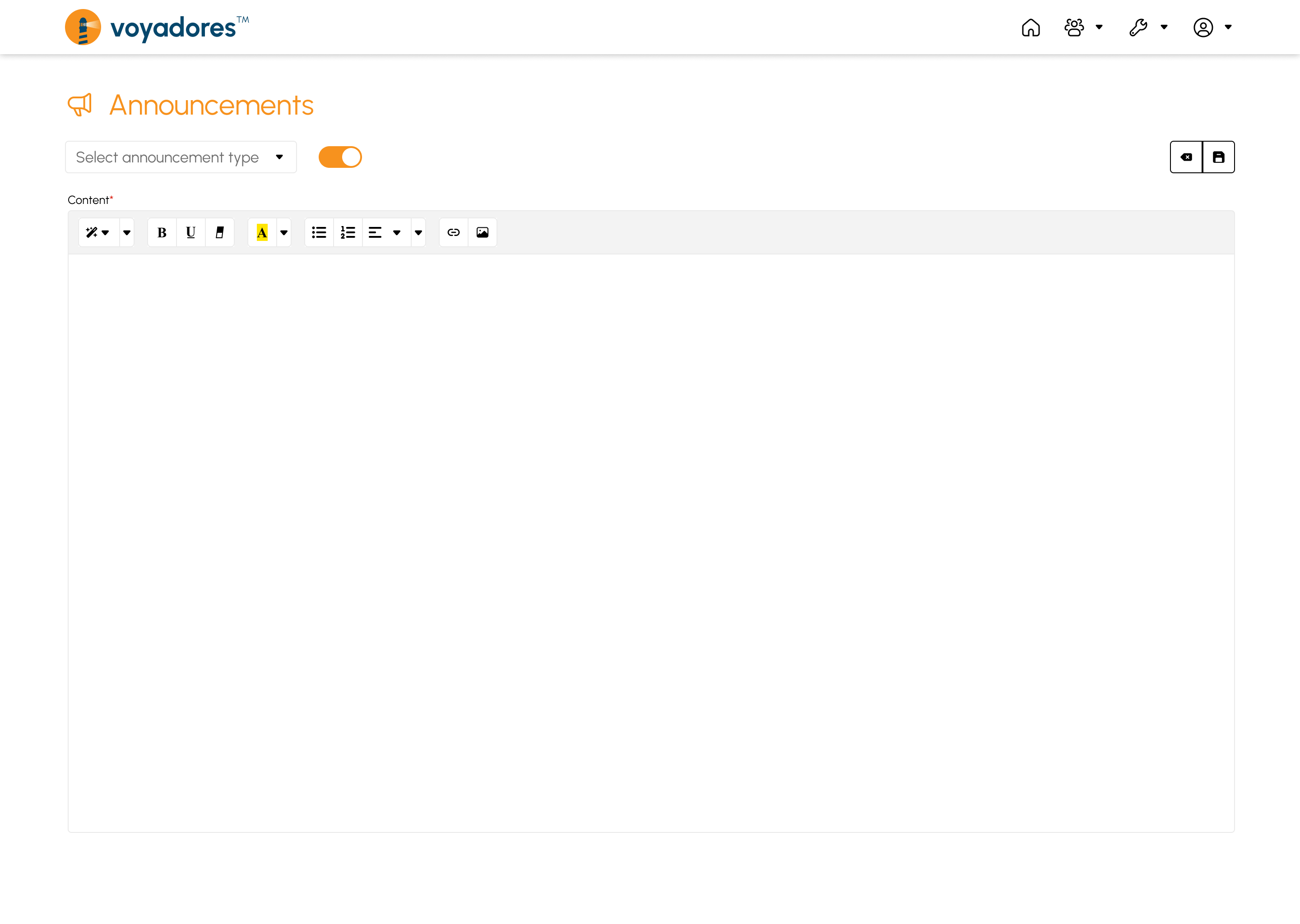Open the user account profile icon
Screen dimensions: 1300x924
click(x=1202, y=28)
